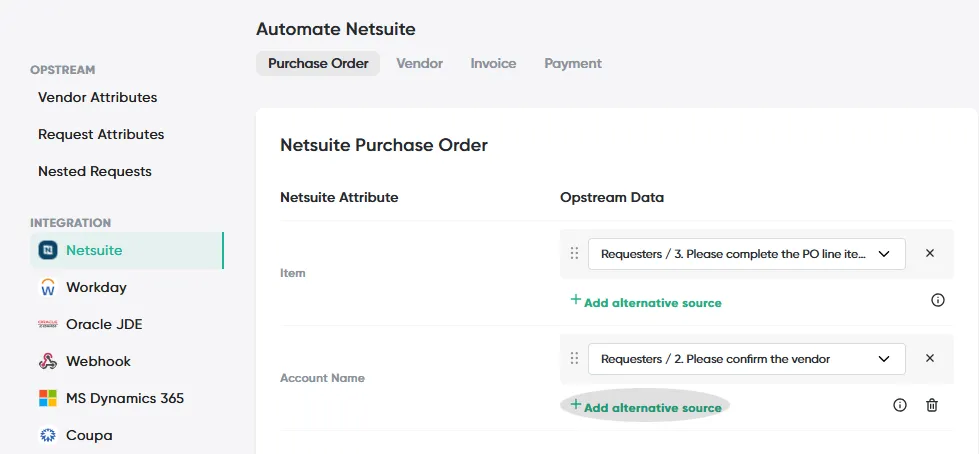Open the 'Please confirm the vendor' dropdown
979x454 pixels.
747,359
